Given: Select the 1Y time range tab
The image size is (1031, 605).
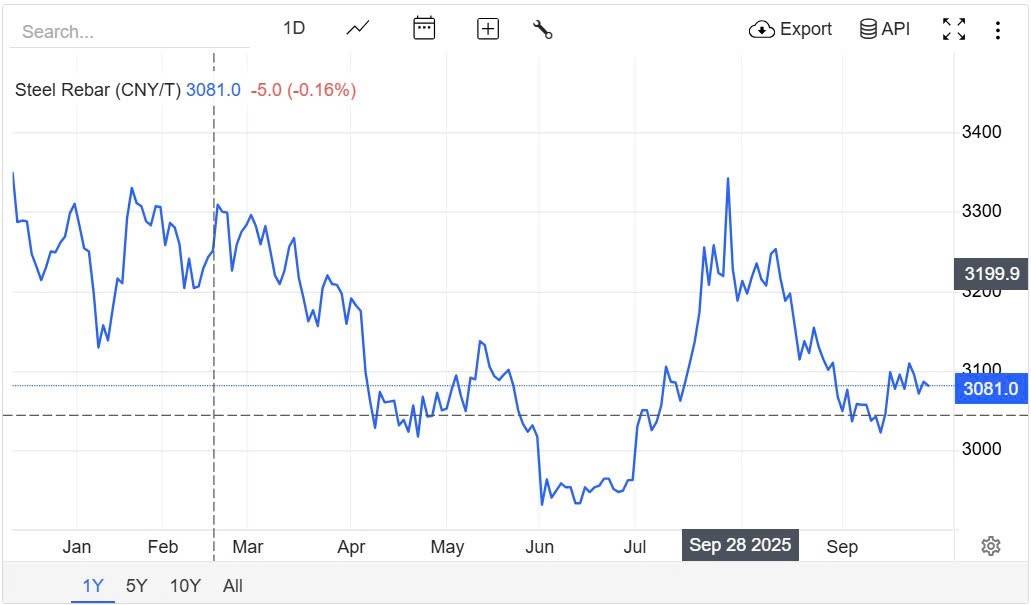Looking at the screenshot, I should [93, 586].
